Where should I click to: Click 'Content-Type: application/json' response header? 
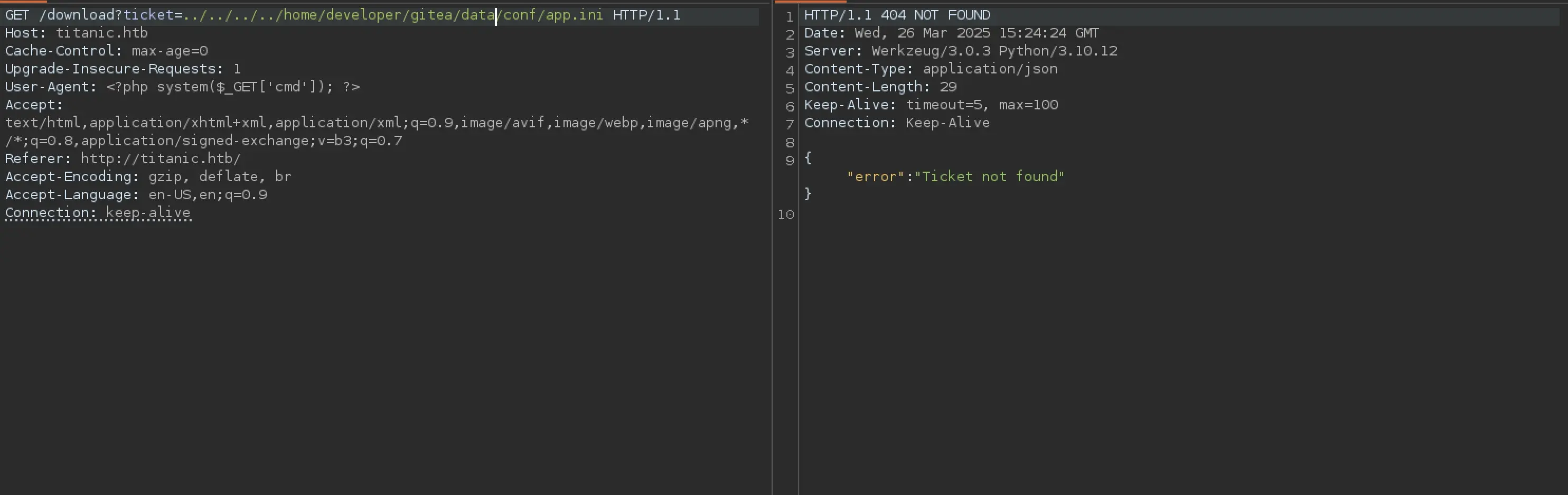[931, 69]
